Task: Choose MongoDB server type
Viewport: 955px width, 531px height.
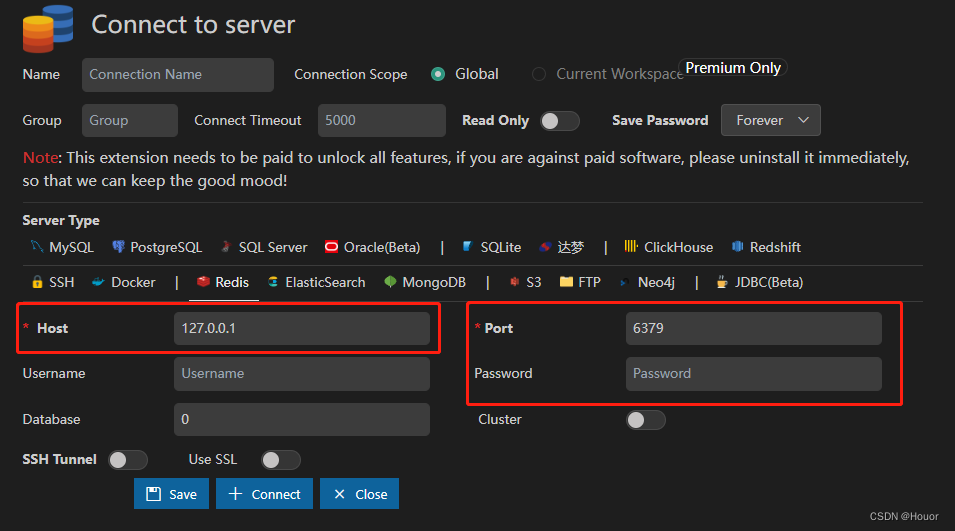Action: pos(425,283)
